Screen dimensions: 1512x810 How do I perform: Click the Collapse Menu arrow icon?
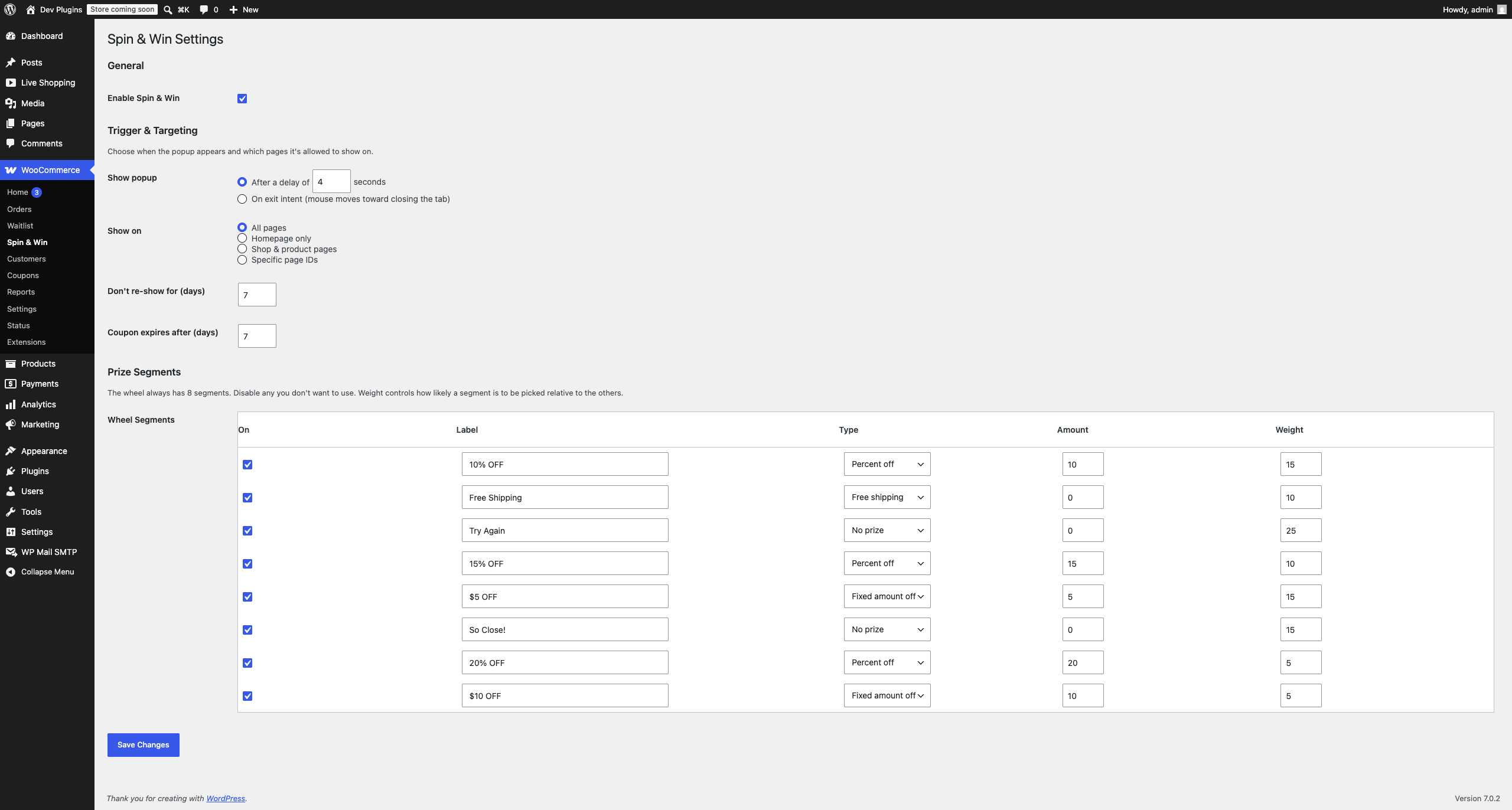tap(11, 572)
